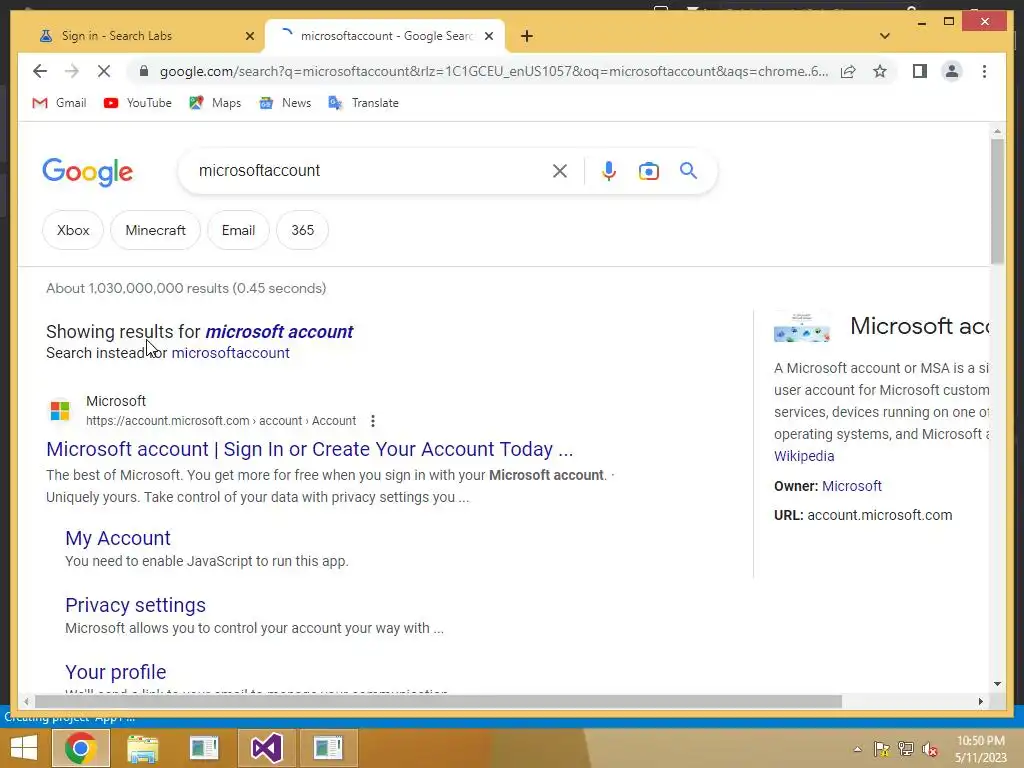Open the News bookmark
Image resolution: width=1024 pixels, height=768 pixels.
pyautogui.click(x=285, y=103)
